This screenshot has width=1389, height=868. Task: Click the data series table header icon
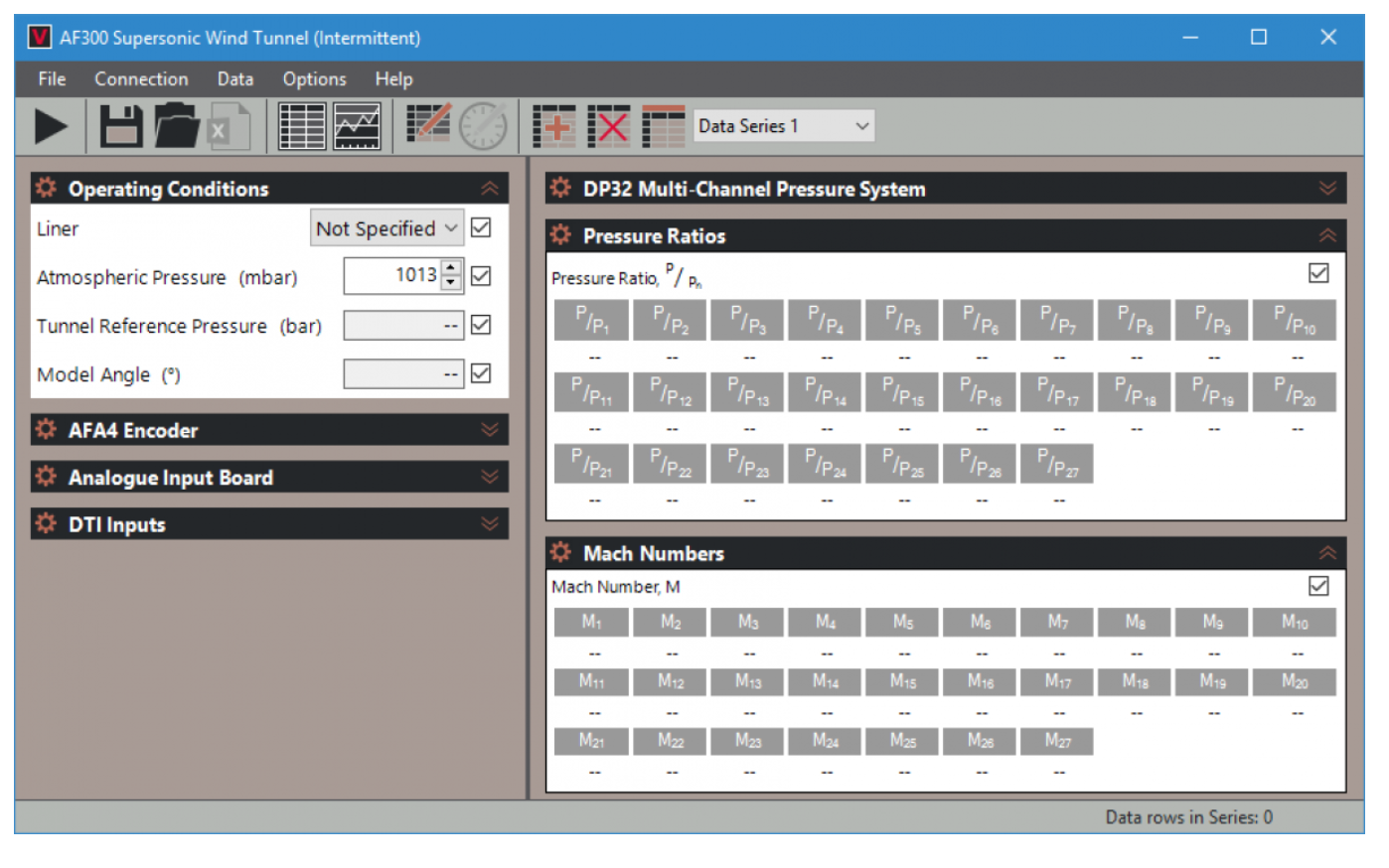[664, 126]
